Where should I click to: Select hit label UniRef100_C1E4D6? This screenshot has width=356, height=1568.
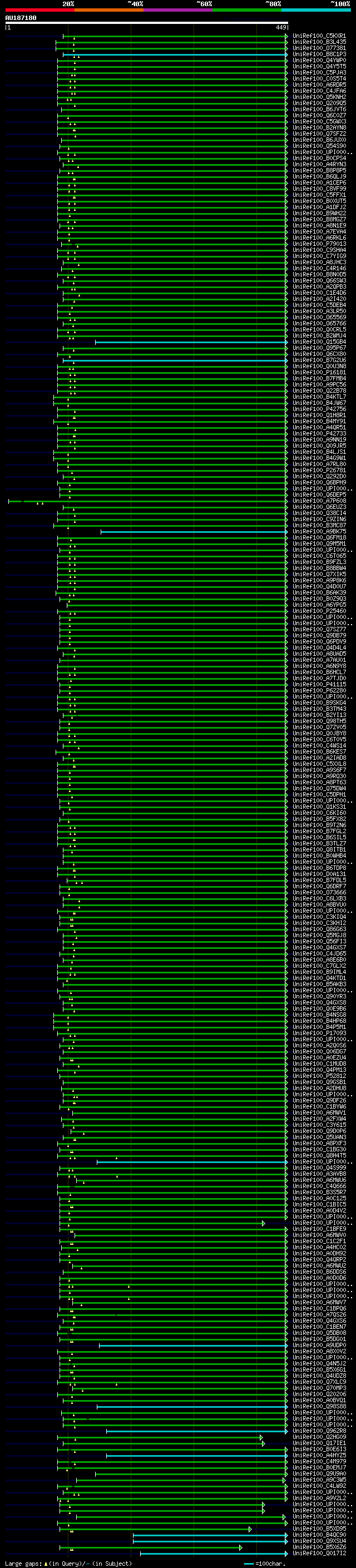click(319, 293)
